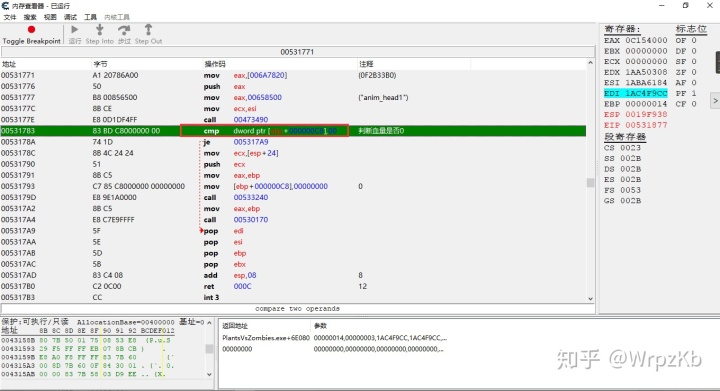Select the mov ecx,[esp+24] row

point(293,153)
